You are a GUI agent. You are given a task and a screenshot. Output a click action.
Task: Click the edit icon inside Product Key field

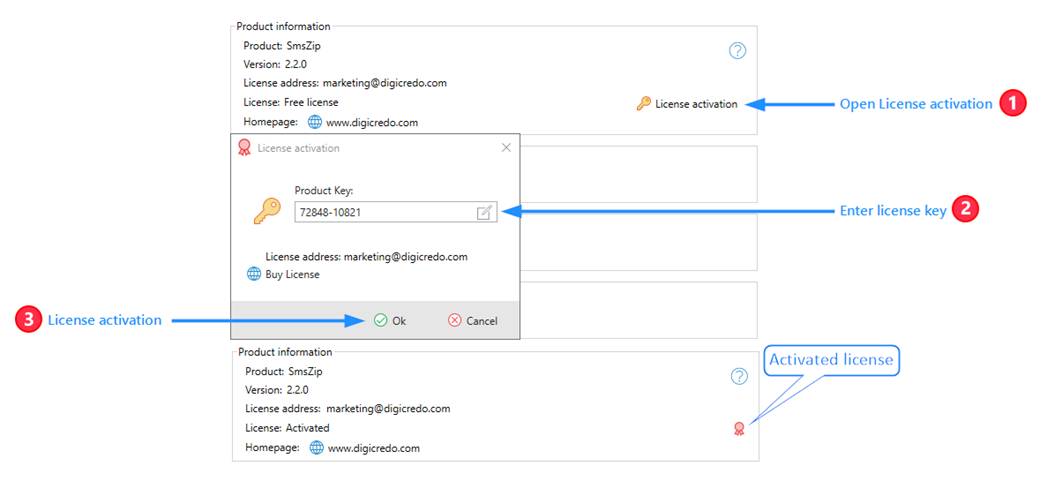[484, 212]
